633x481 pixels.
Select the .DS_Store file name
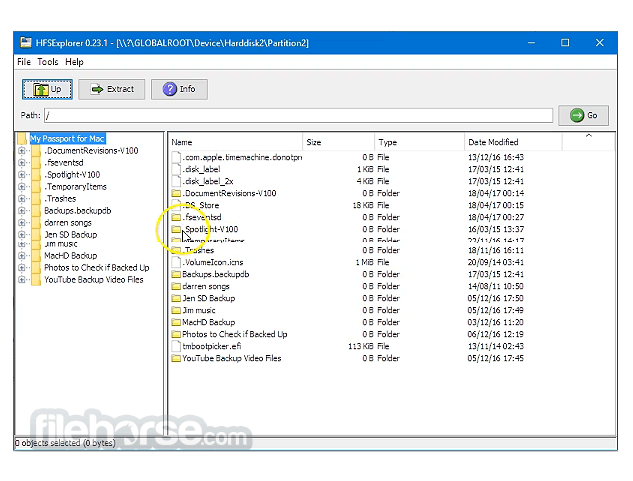click(201, 205)
